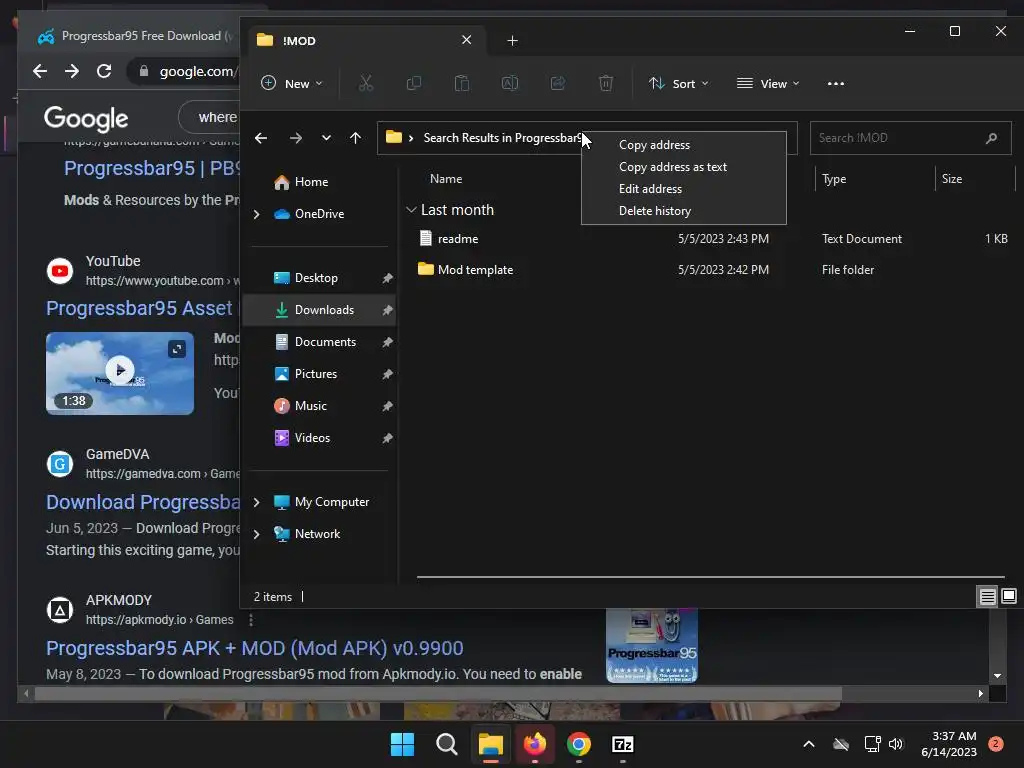Click the Progressbar95 game image thumbnail
Screen dimensions: 1024x768
pyautogui.click(x=652, y=645)
